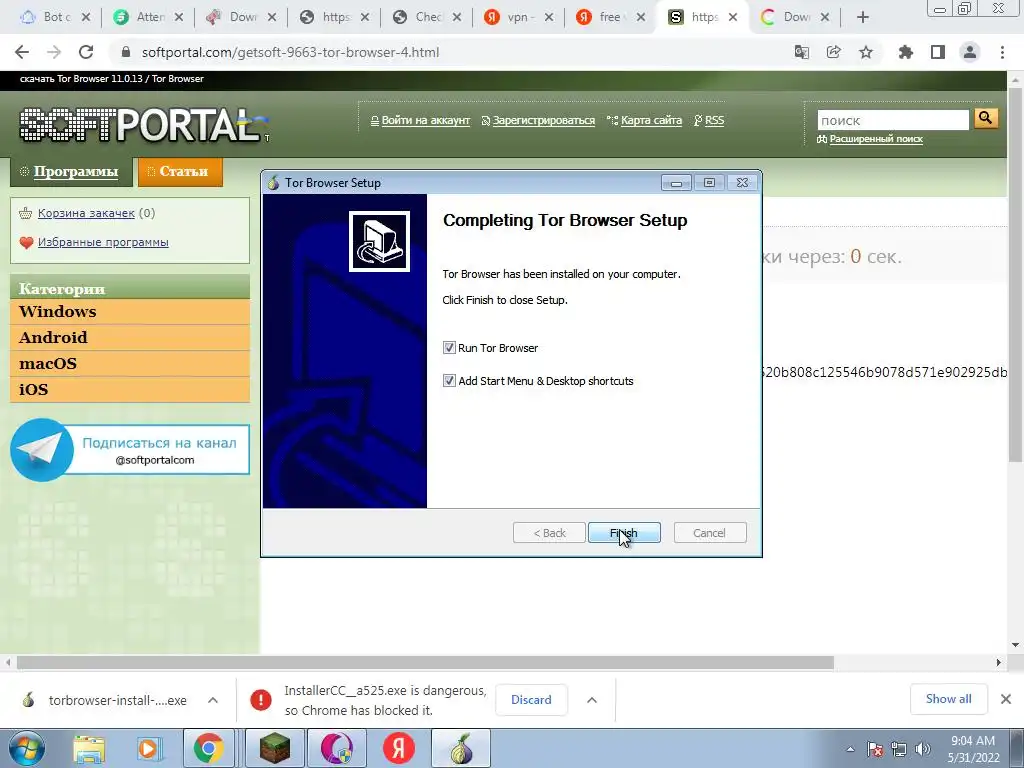1024x768 pixels.
Task: Open a new tab with plus button
Action: tap(863, 18)
